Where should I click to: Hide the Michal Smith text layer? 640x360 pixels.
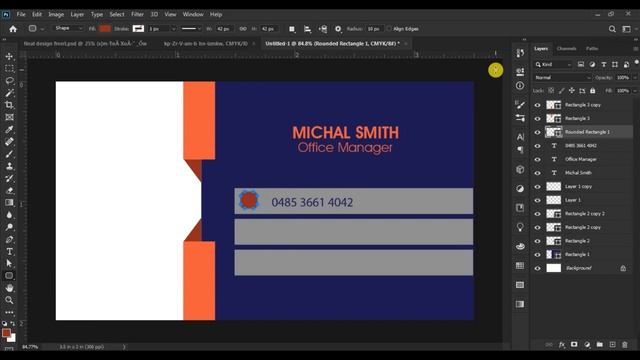click(538, 173)
